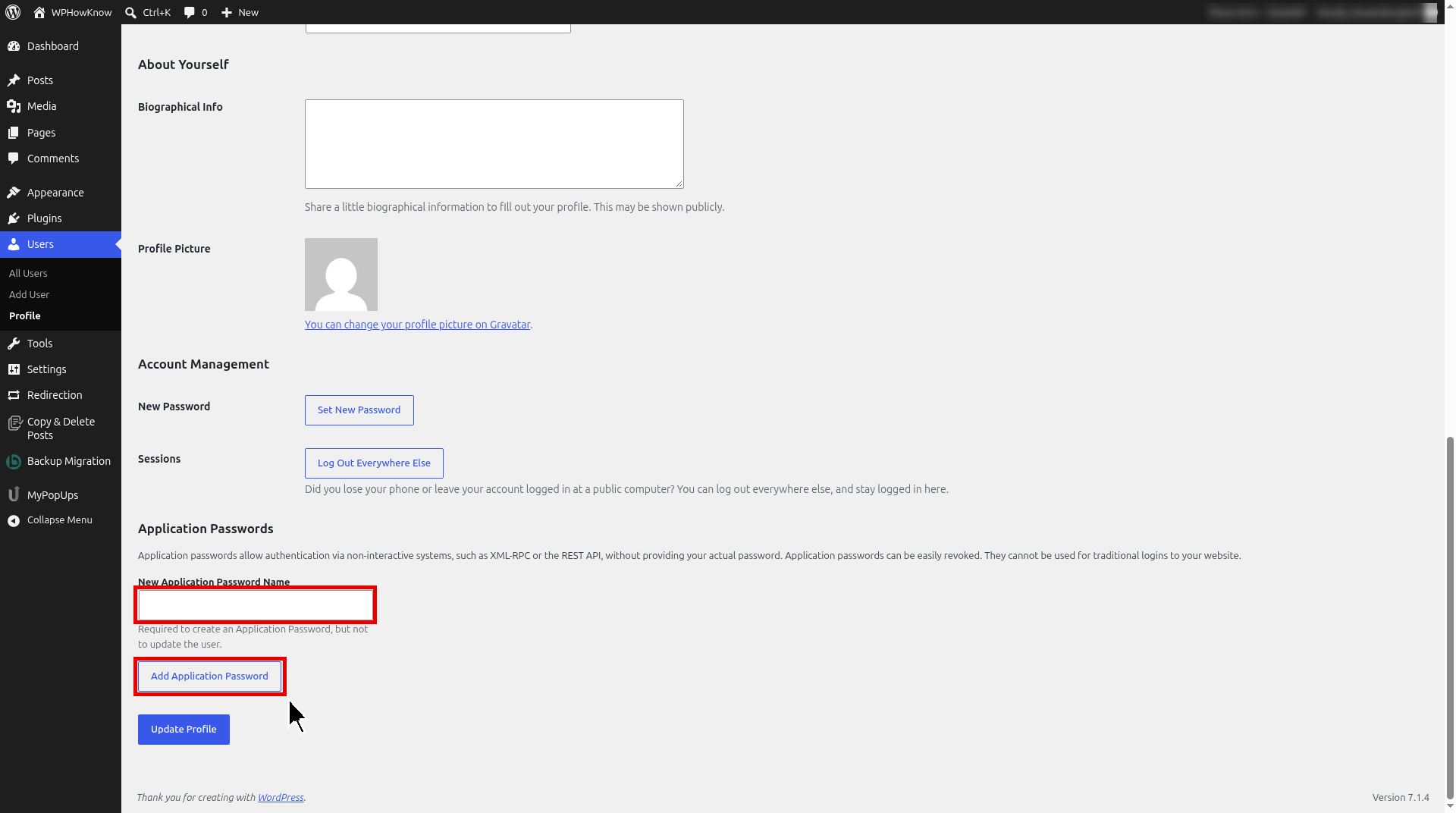Click the MyPopUps icon
This screenshot has height=813, width=1456.
point(14,494)
